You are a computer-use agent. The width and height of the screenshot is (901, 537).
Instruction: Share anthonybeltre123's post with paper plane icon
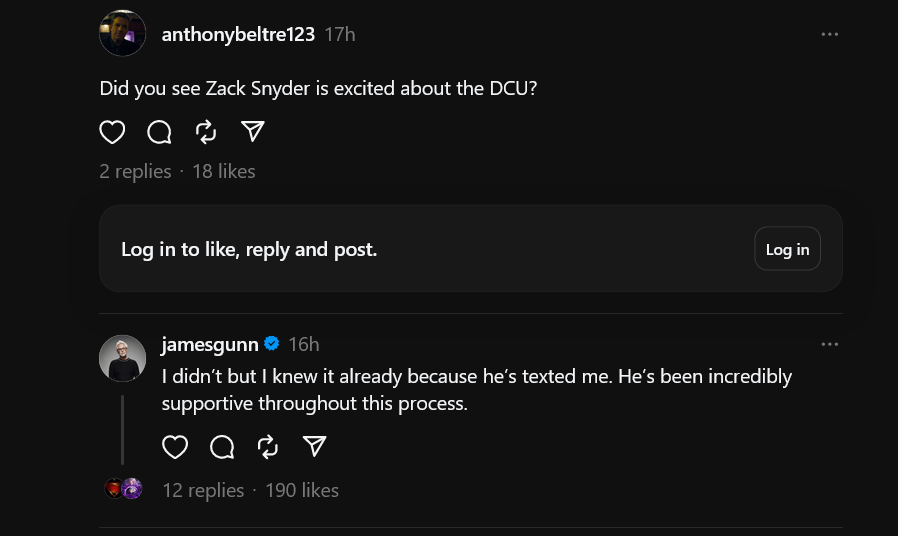253,132
